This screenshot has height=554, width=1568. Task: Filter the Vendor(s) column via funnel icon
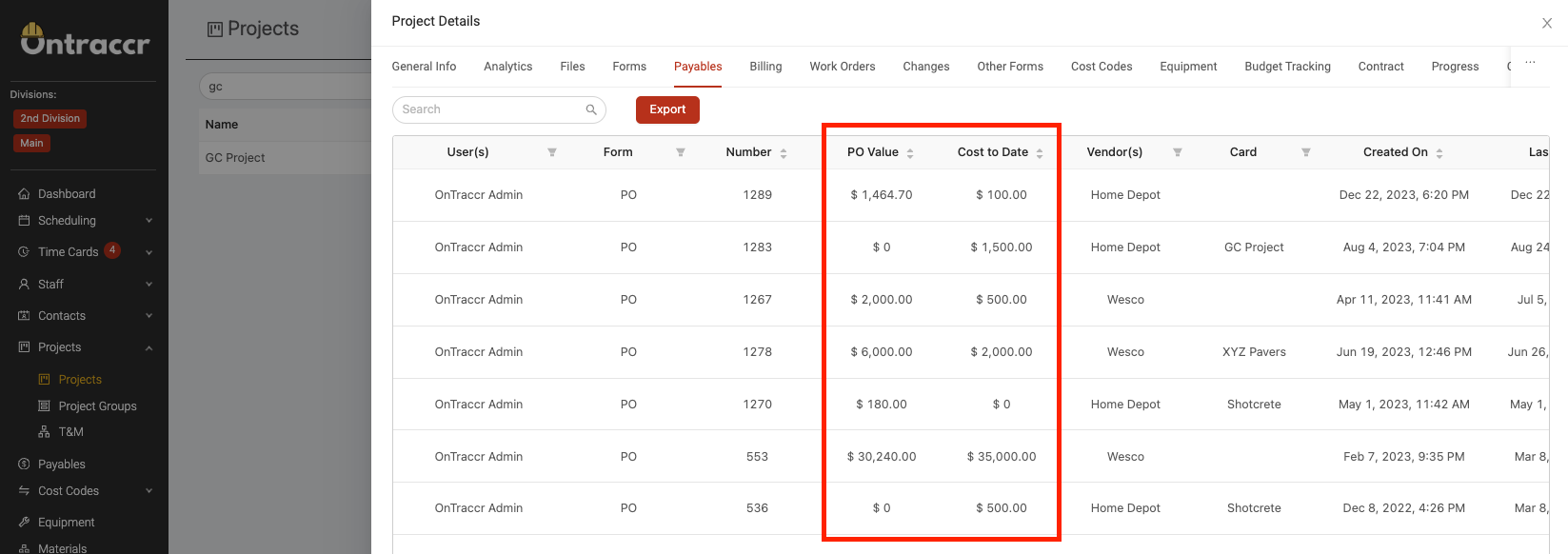[x=1178, y=152]
